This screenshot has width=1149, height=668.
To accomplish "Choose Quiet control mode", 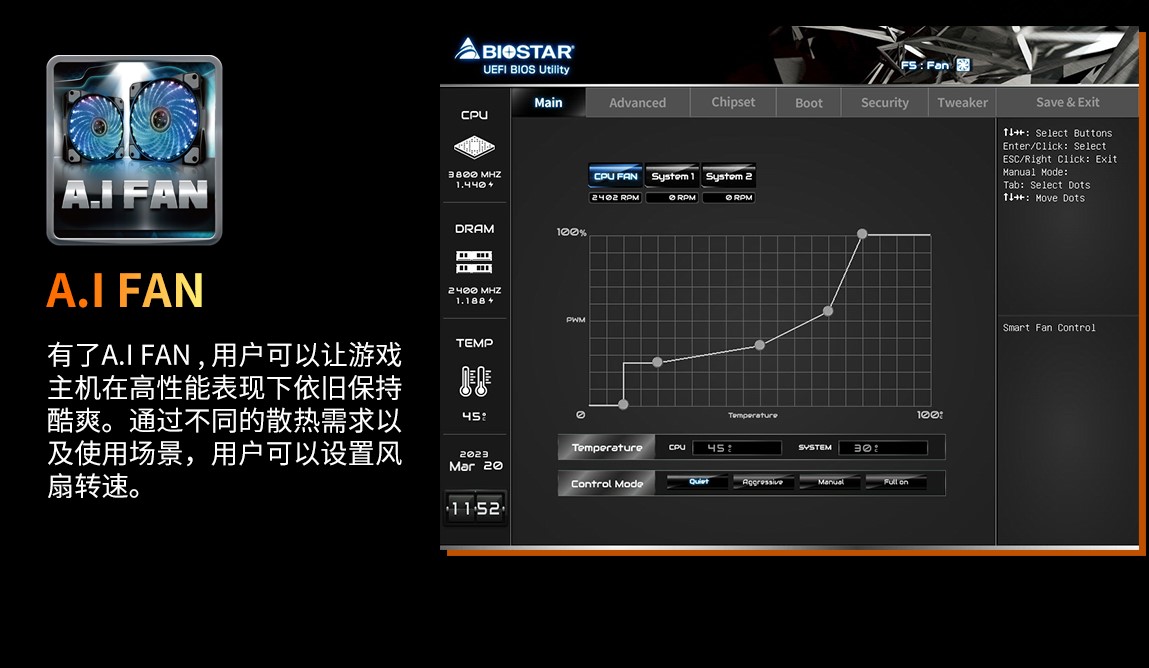I will coord(698,482).
